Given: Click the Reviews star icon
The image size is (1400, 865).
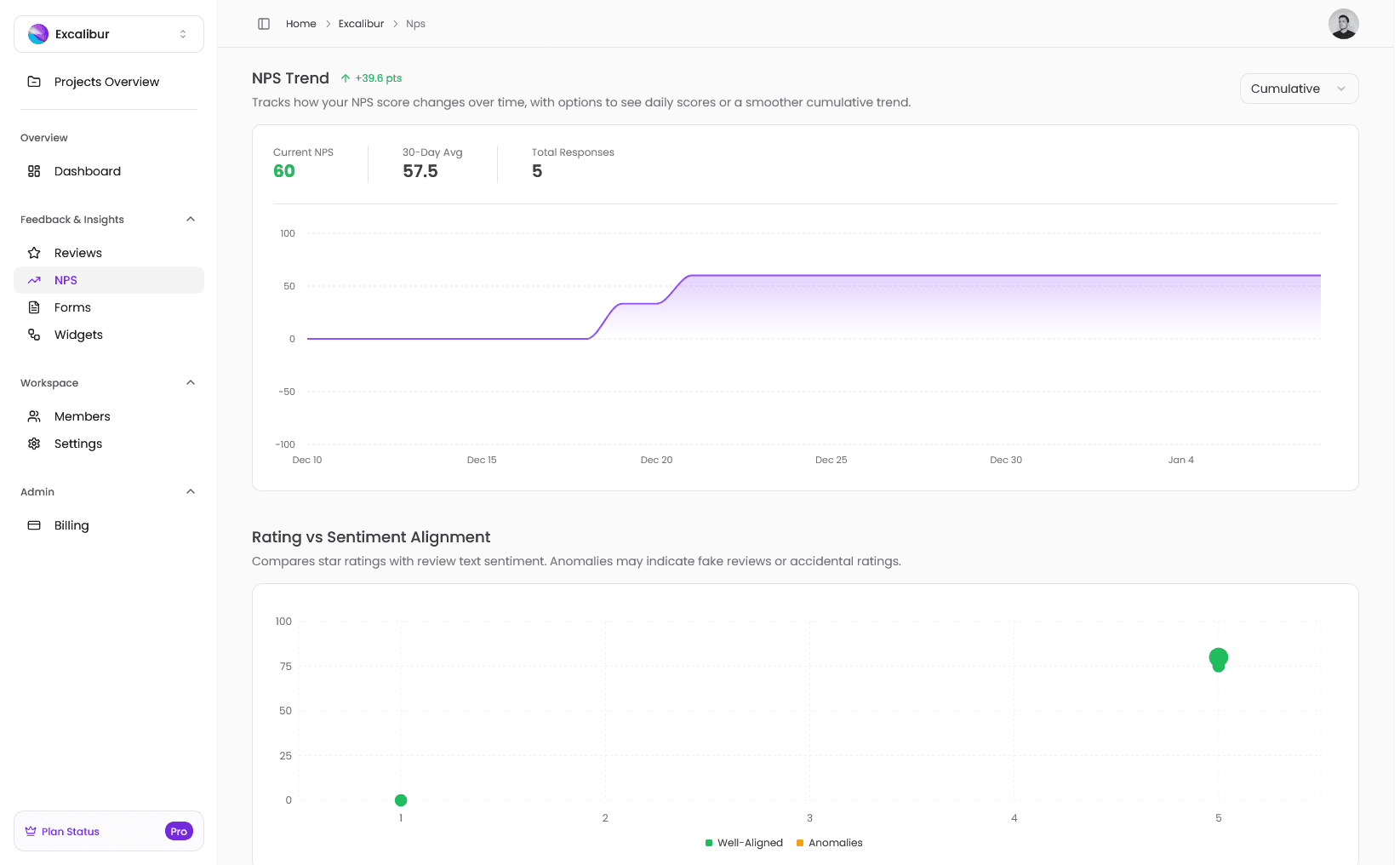Looking at the screenshot, I should click(34, 253).
